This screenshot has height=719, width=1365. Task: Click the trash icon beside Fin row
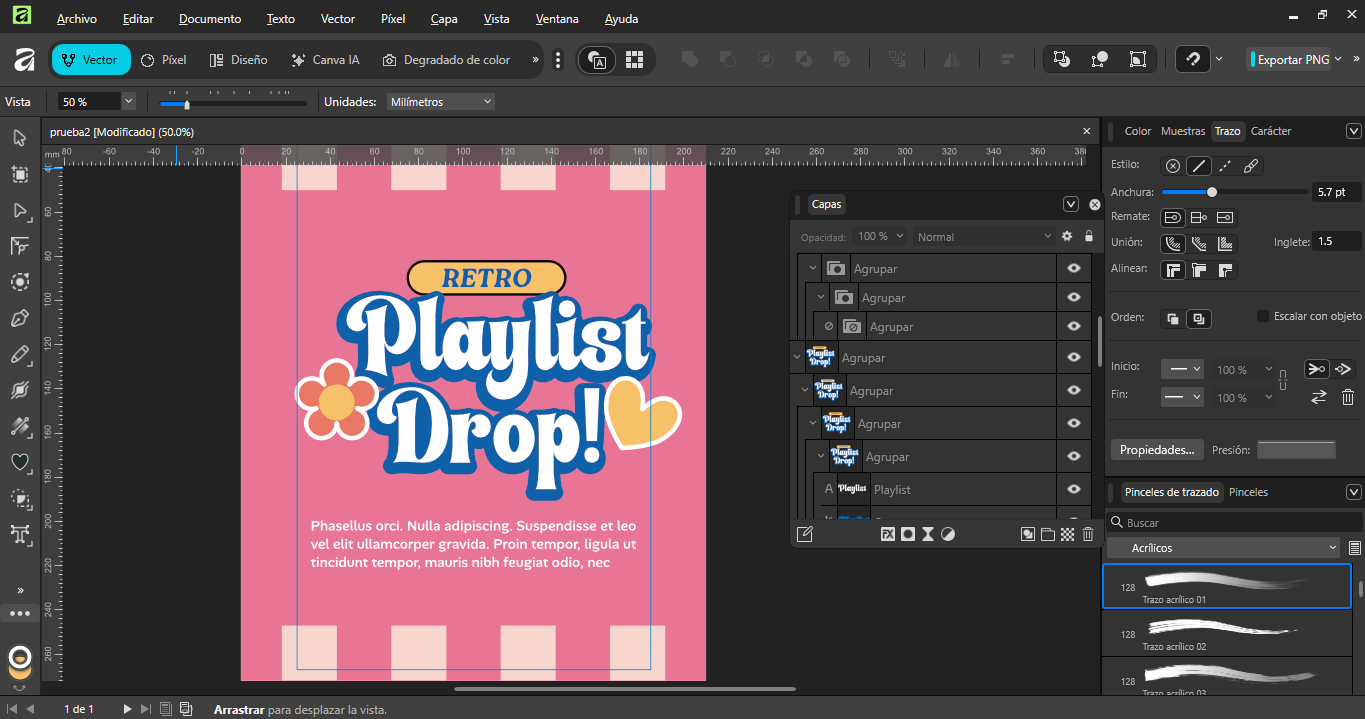pos(1347,397)
